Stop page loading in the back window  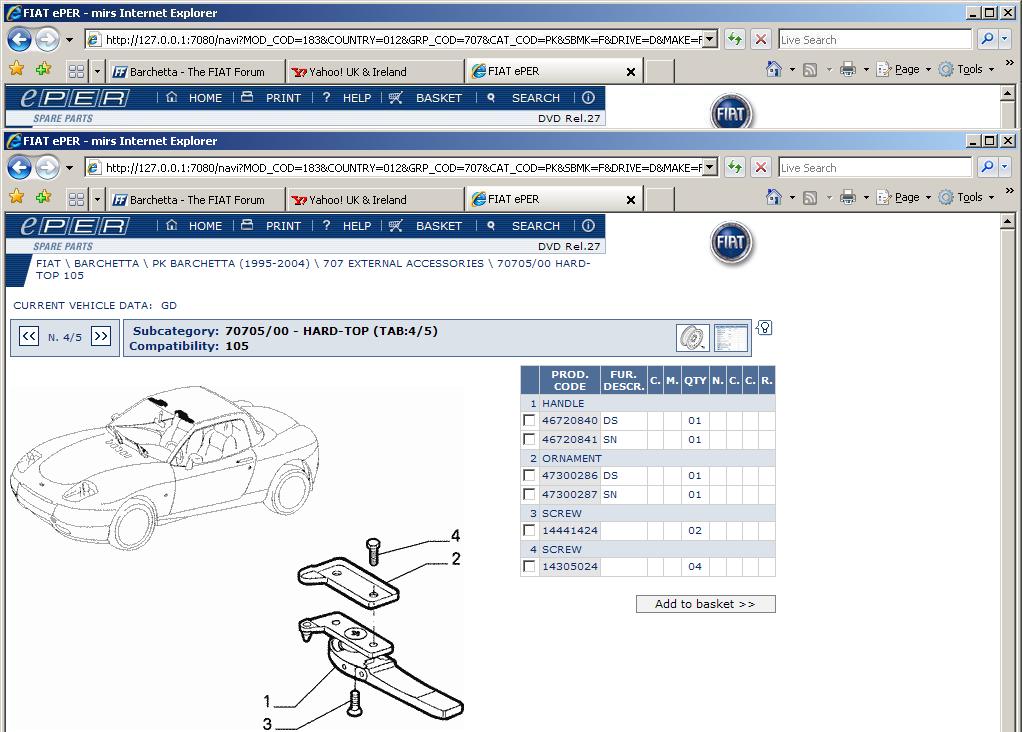[761, 40]
